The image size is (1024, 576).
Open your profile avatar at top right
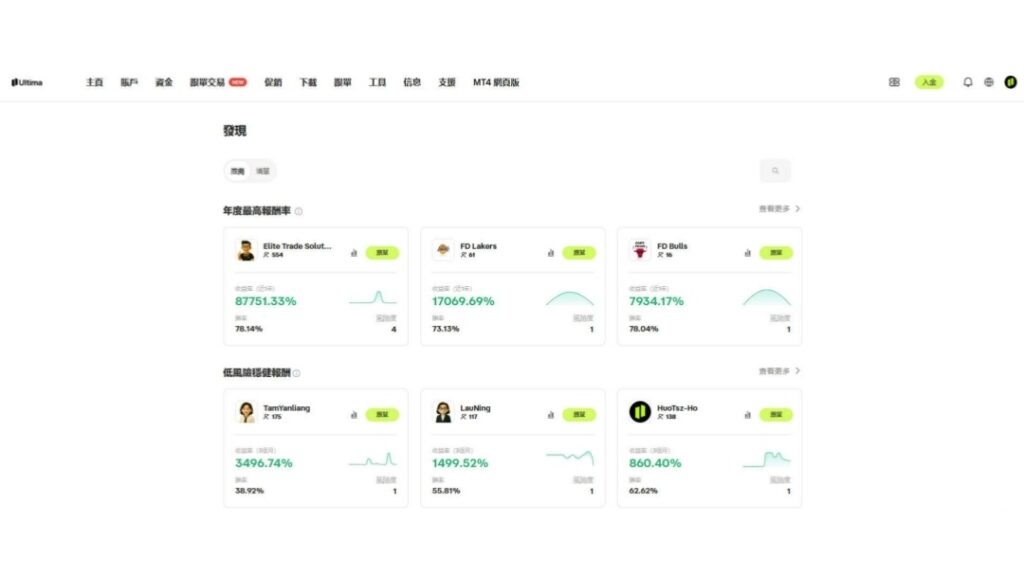tap(1010, 82)
